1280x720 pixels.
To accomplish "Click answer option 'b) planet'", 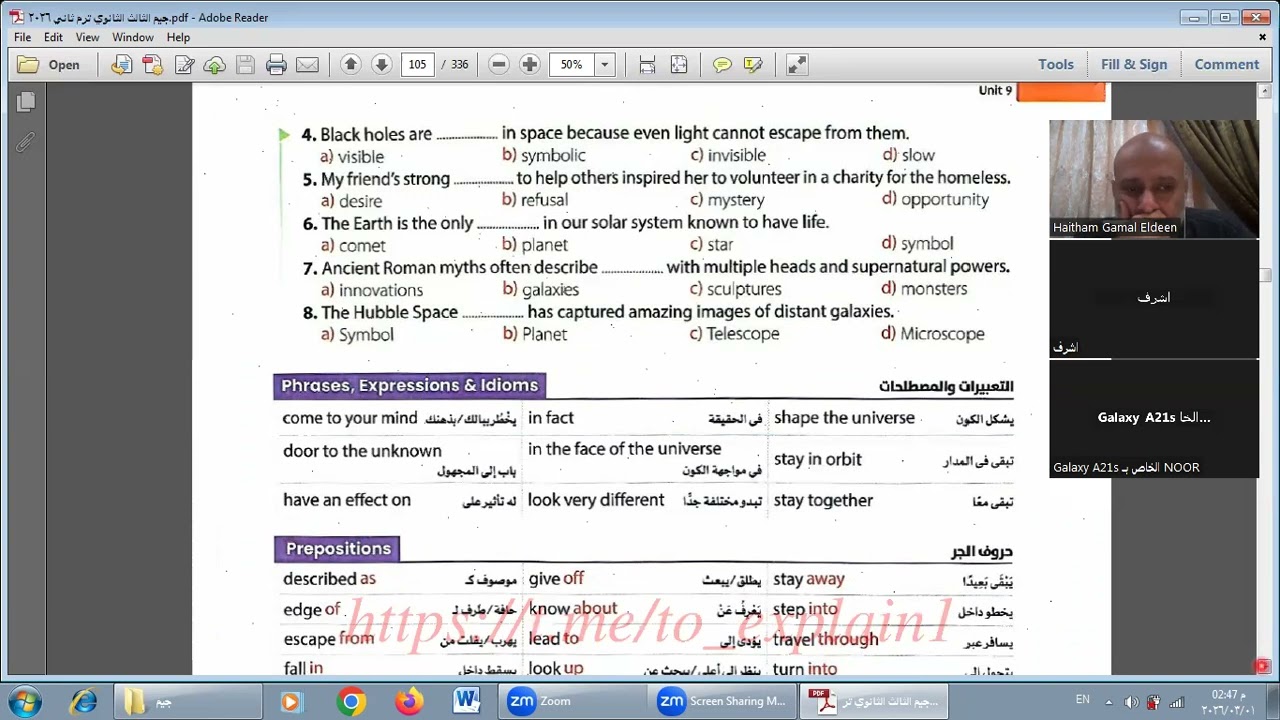I will click(535, 244).
